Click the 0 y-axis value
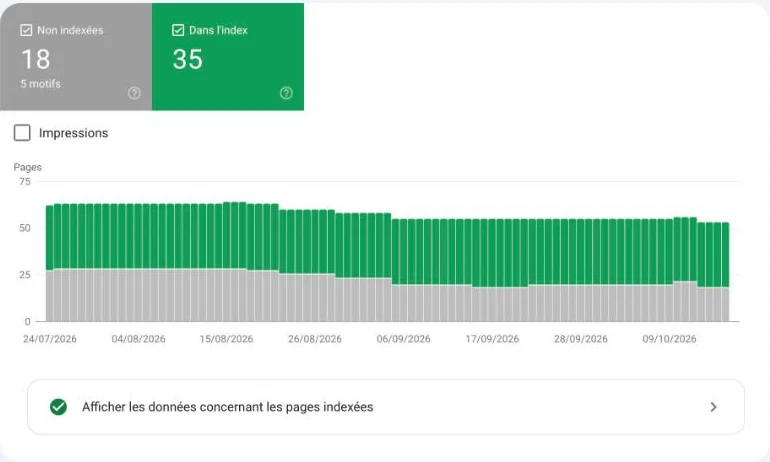 click(x=28, y=321)
